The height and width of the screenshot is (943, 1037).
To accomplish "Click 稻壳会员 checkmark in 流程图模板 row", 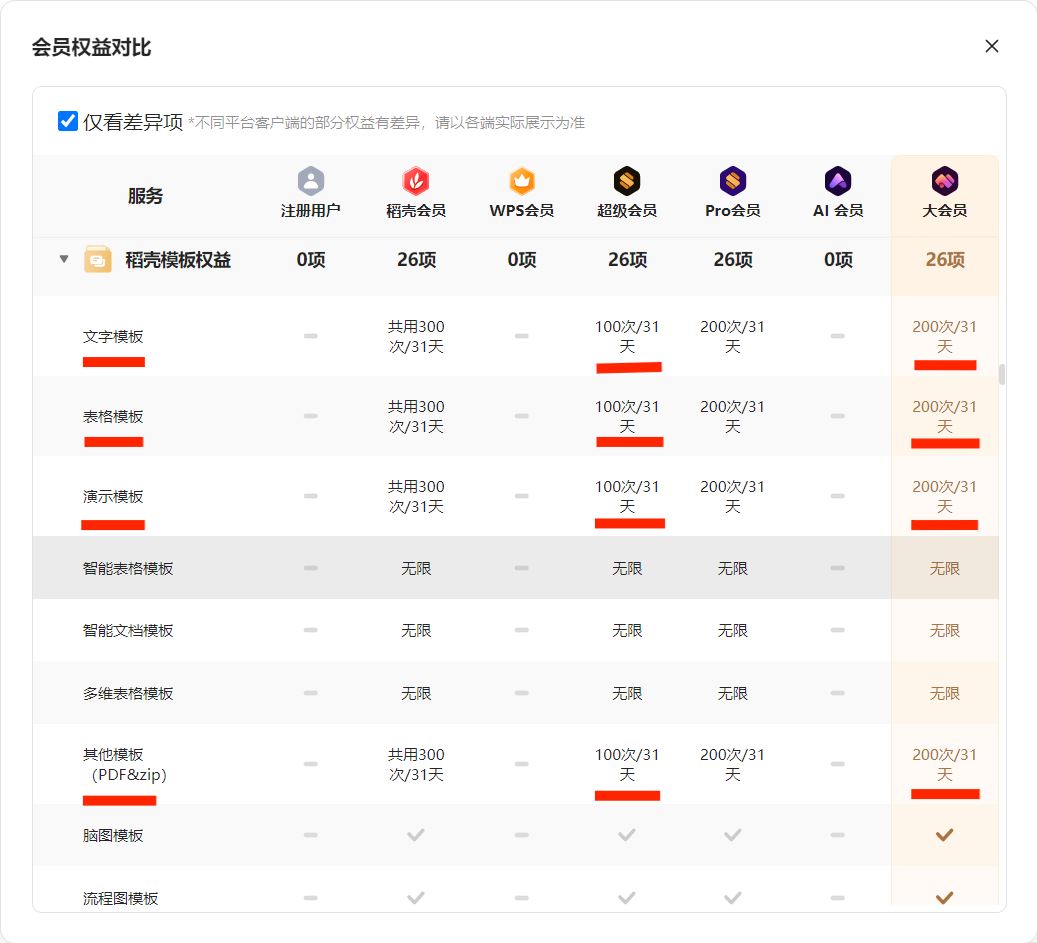I will coord(416,898).
